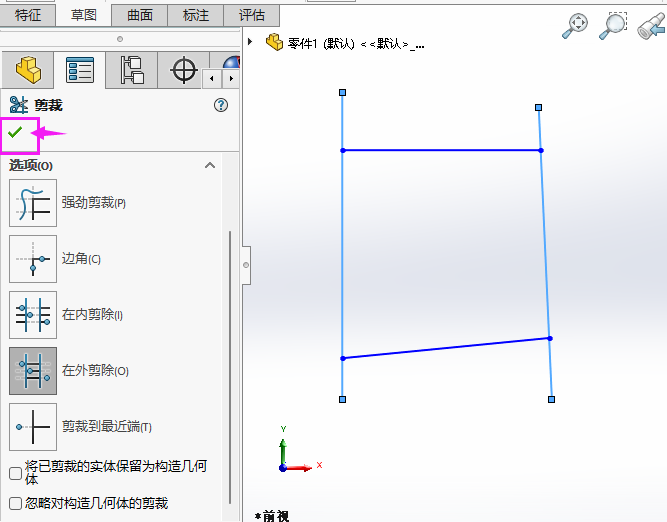Image resolution: width=667 pixels, height=522 pixels.
Task: Select the left vertical sketch line
Action: click(x=342, y=247)
